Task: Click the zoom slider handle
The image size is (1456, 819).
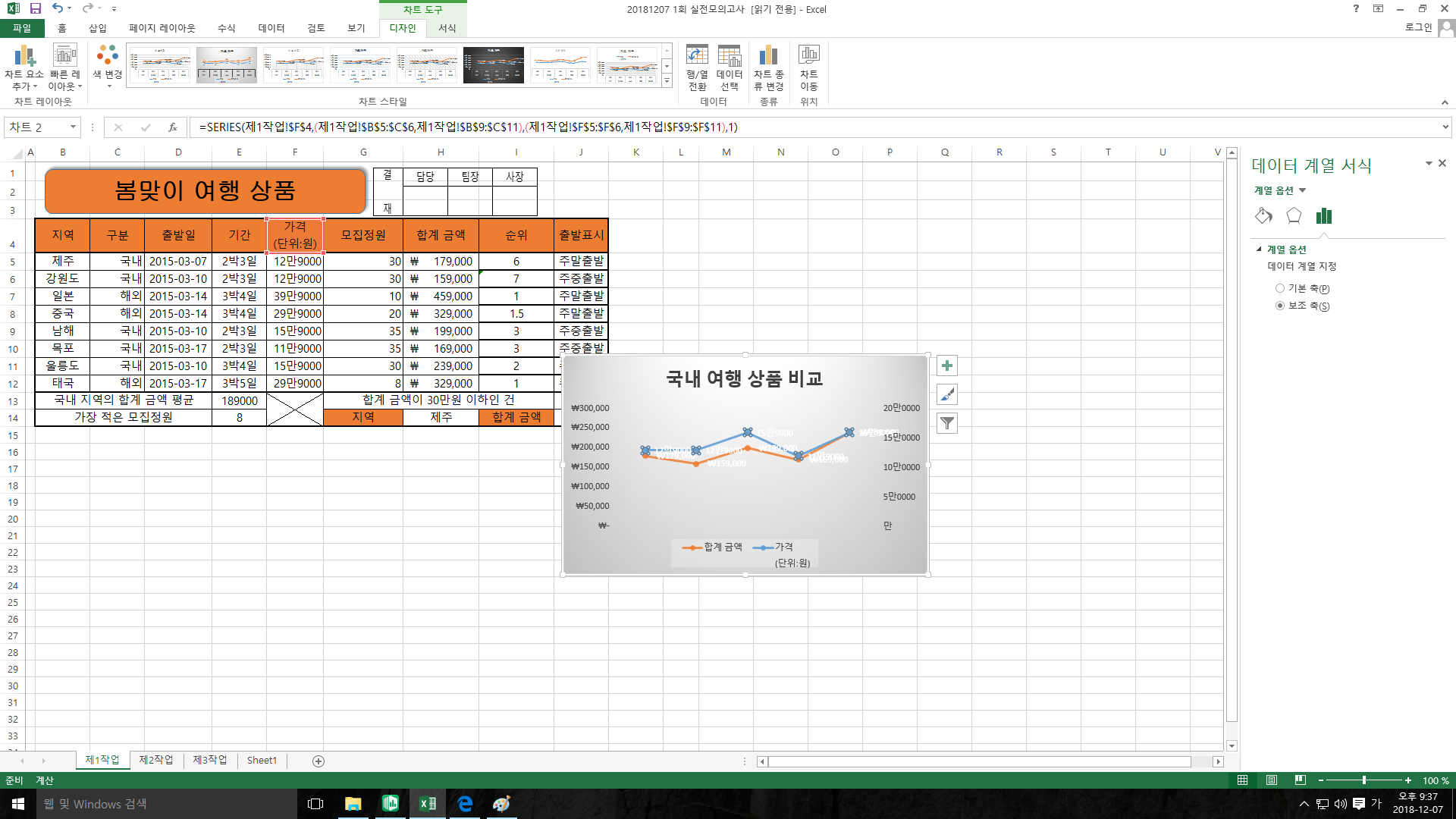Action: tap(1364, 780)
